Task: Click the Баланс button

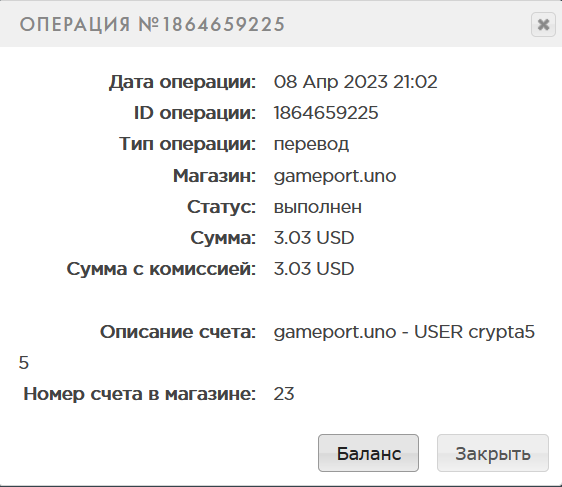Action: pyautogui.click(x=368, y=453)
